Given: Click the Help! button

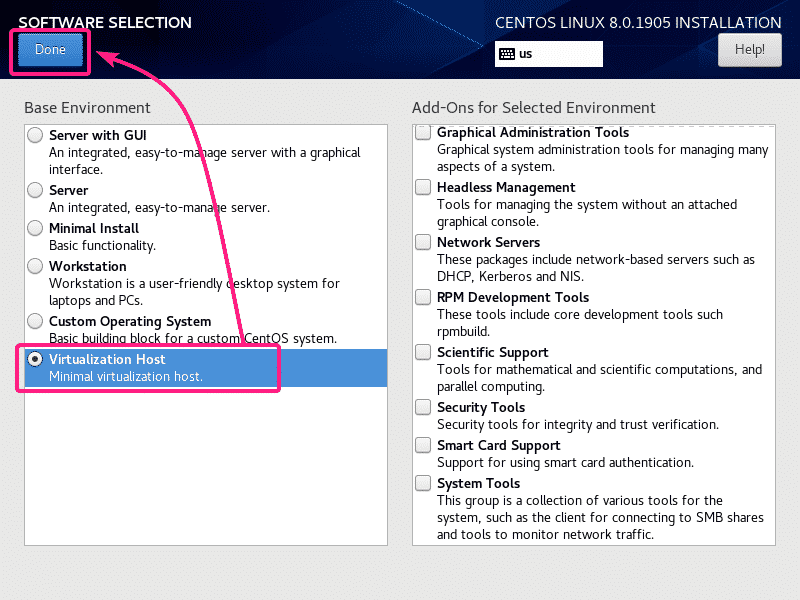Looking at the screenshot, I should 749,49.
